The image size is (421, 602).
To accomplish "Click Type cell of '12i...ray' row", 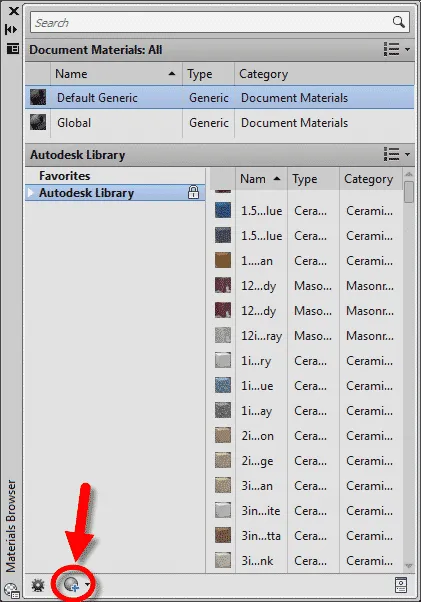I will [313, 336].
